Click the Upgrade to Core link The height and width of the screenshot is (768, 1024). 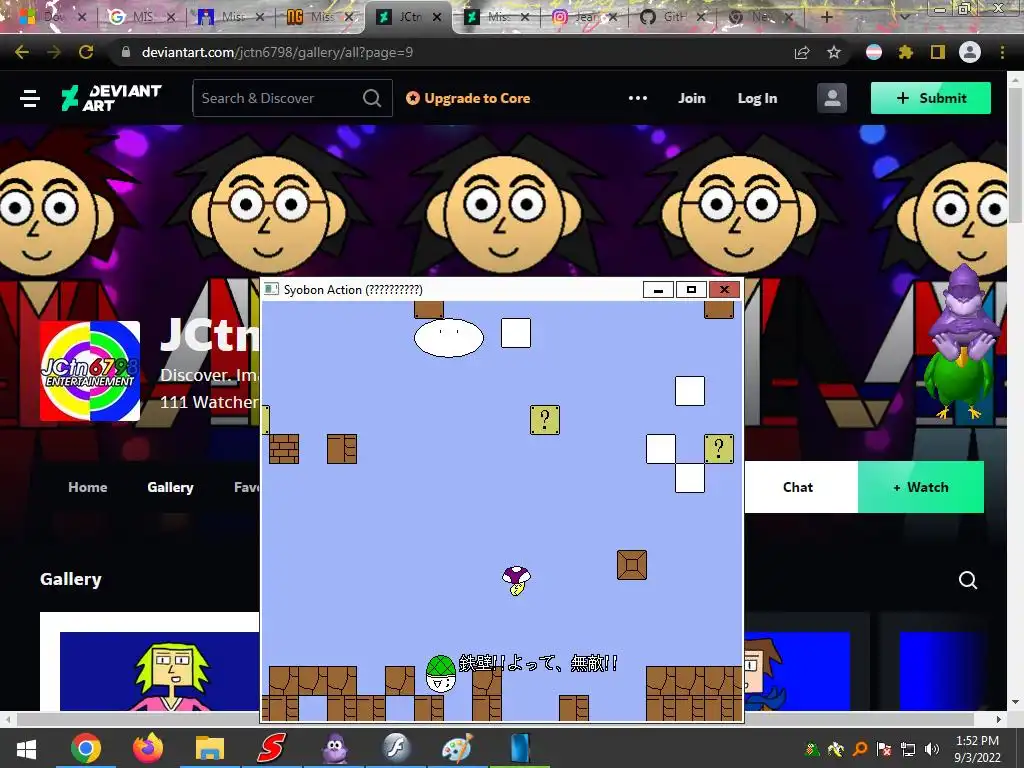pyautogui.click(x=468, y=99)
